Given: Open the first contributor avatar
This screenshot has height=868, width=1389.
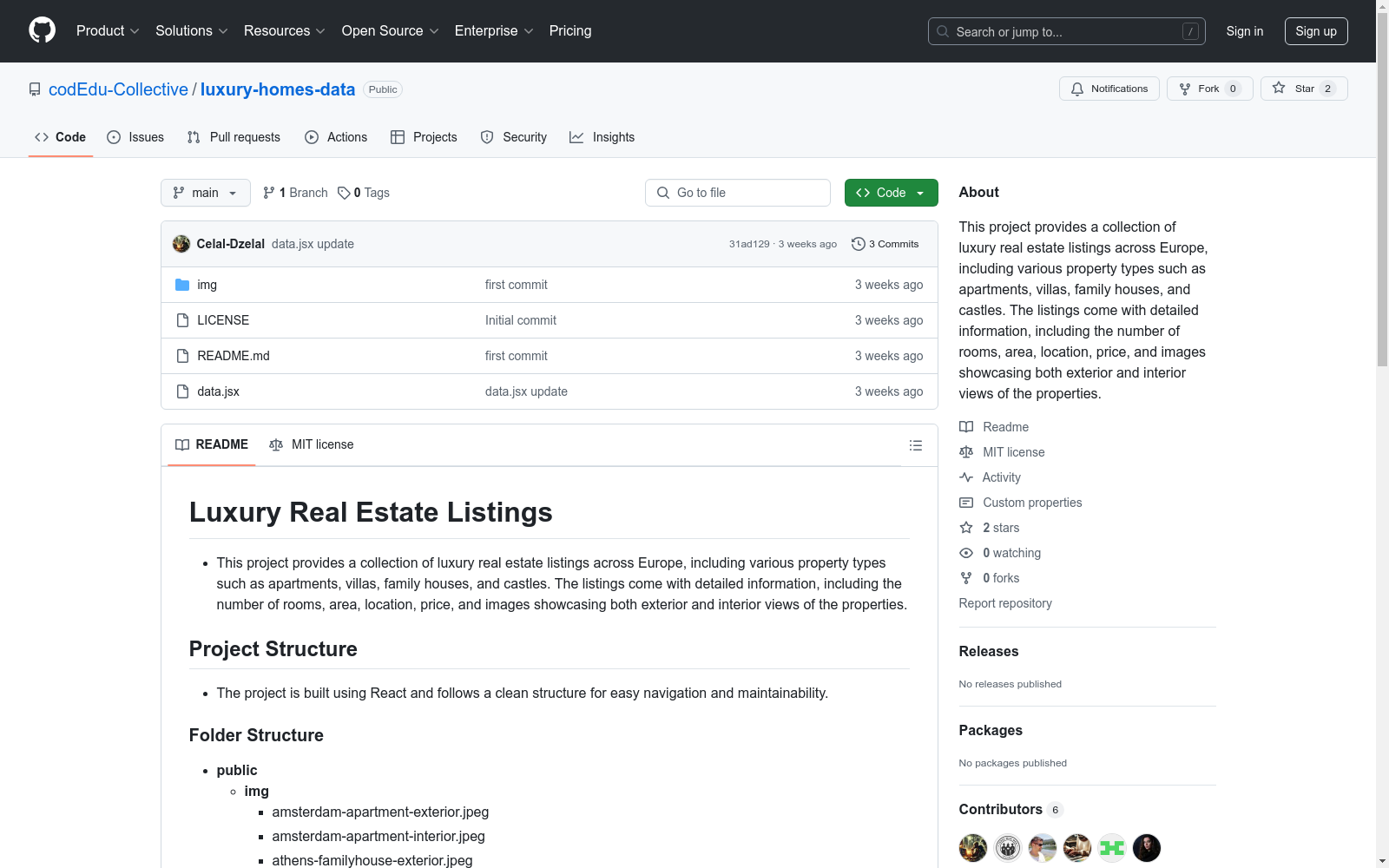Looking at the screenshot, I should click(973, 848).
